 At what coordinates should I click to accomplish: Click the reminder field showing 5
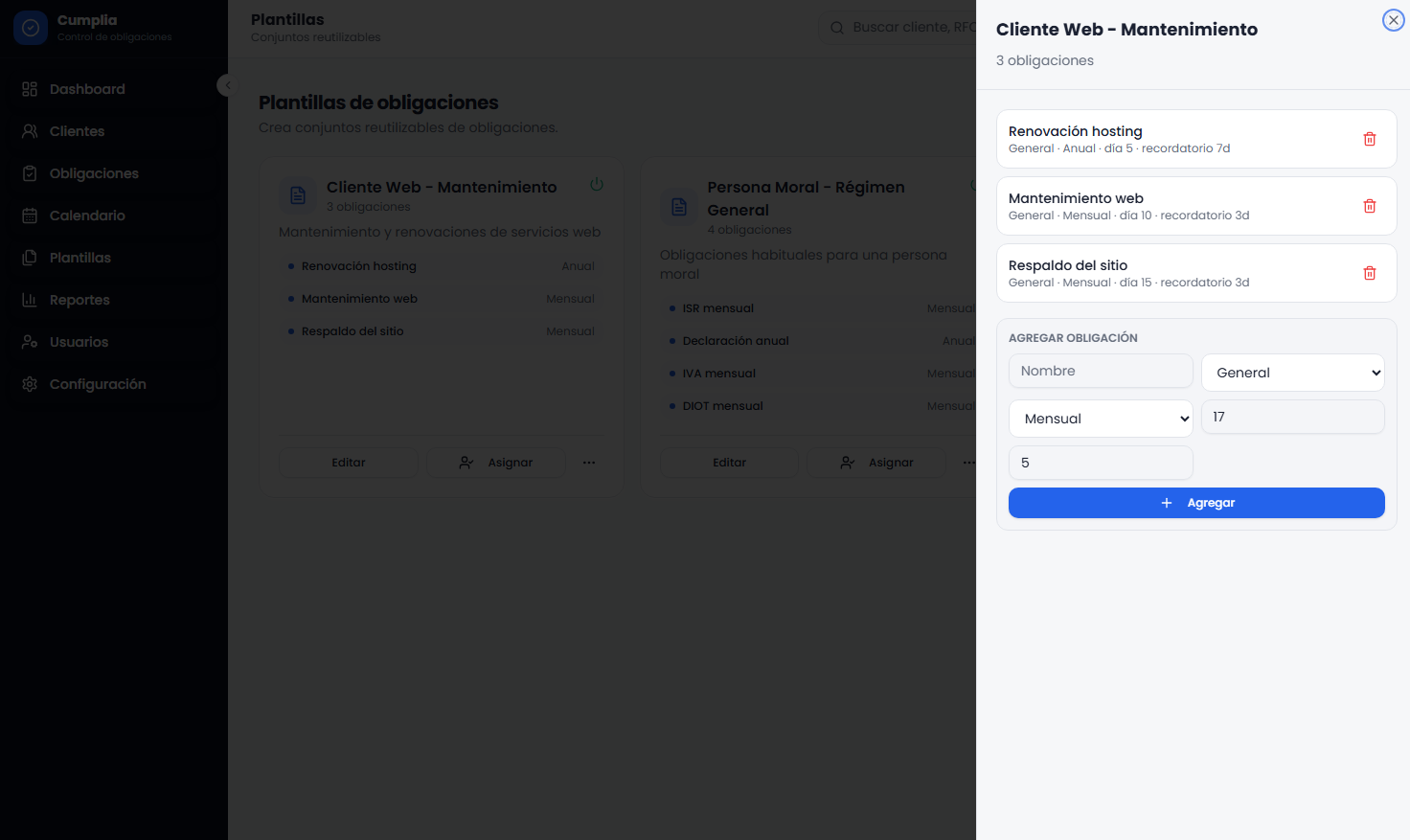point(1101,463)
